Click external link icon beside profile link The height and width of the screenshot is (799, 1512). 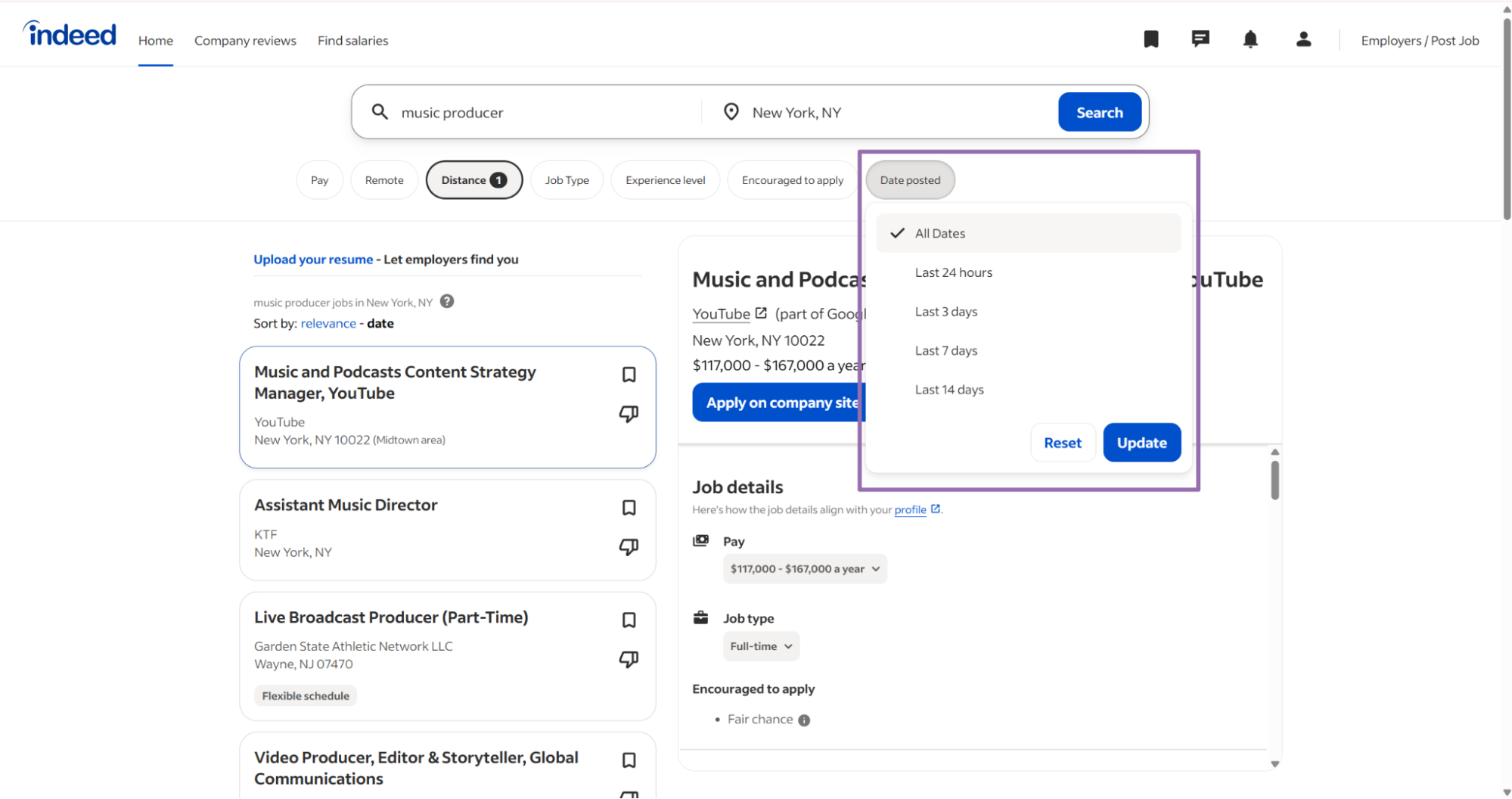tap(936, 509)
